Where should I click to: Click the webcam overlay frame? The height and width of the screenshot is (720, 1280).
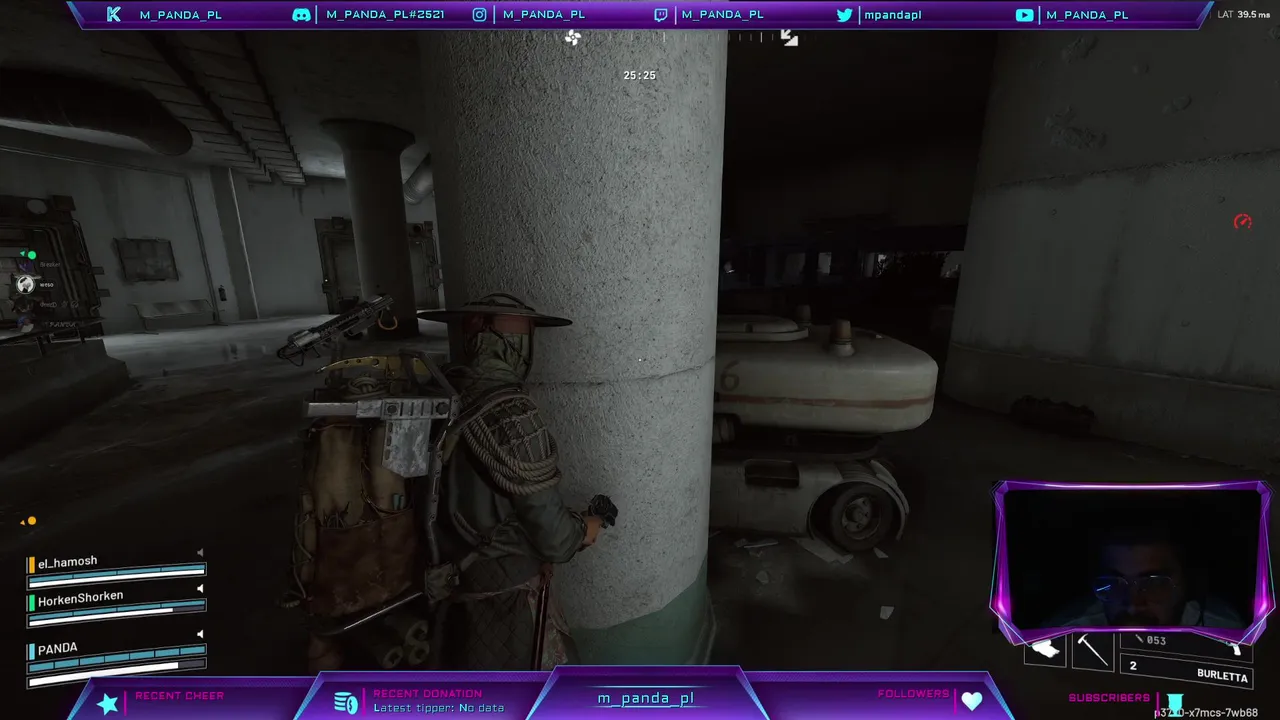1132,563
